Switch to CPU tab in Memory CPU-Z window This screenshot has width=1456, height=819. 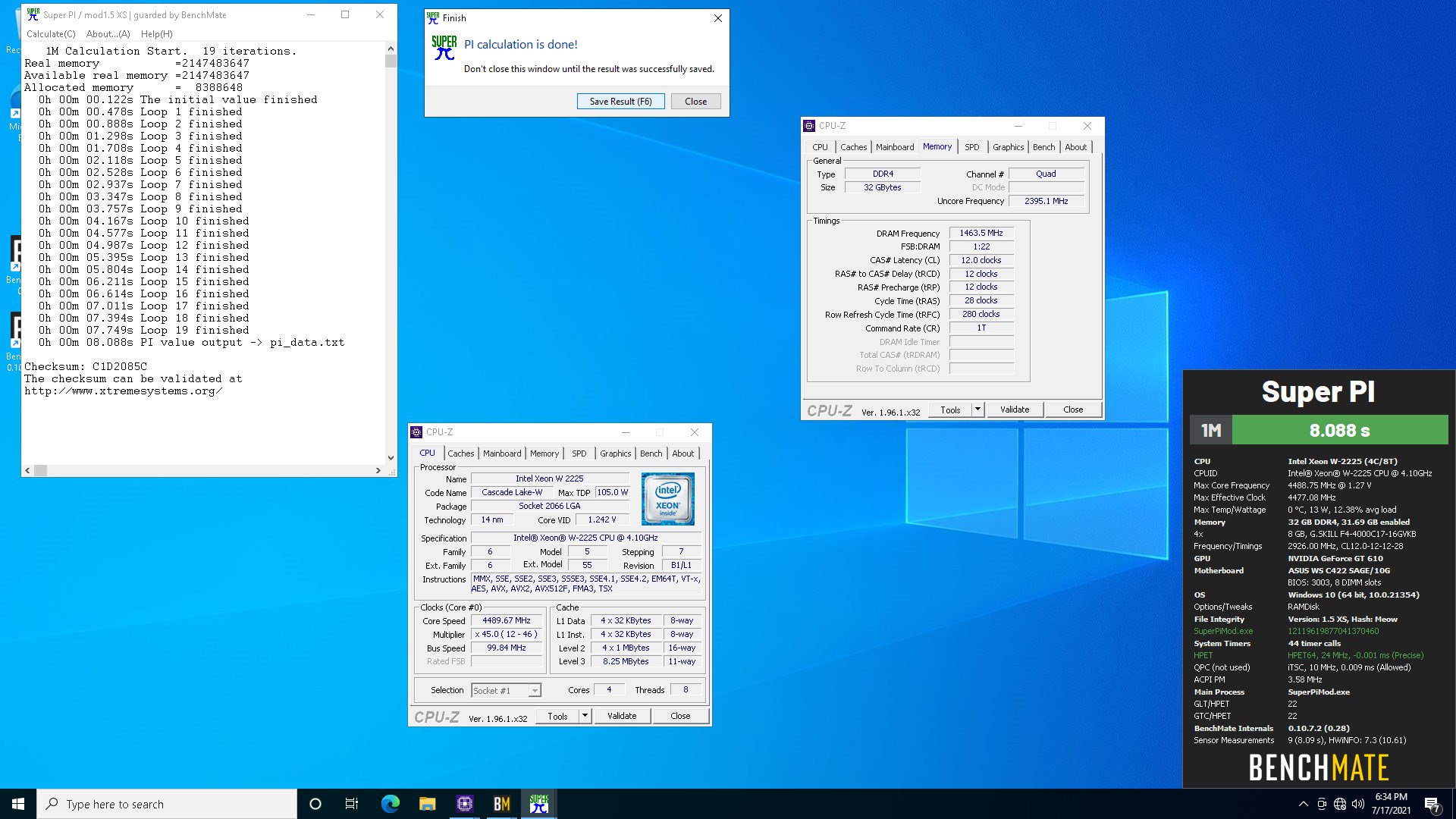click(820, 147)
